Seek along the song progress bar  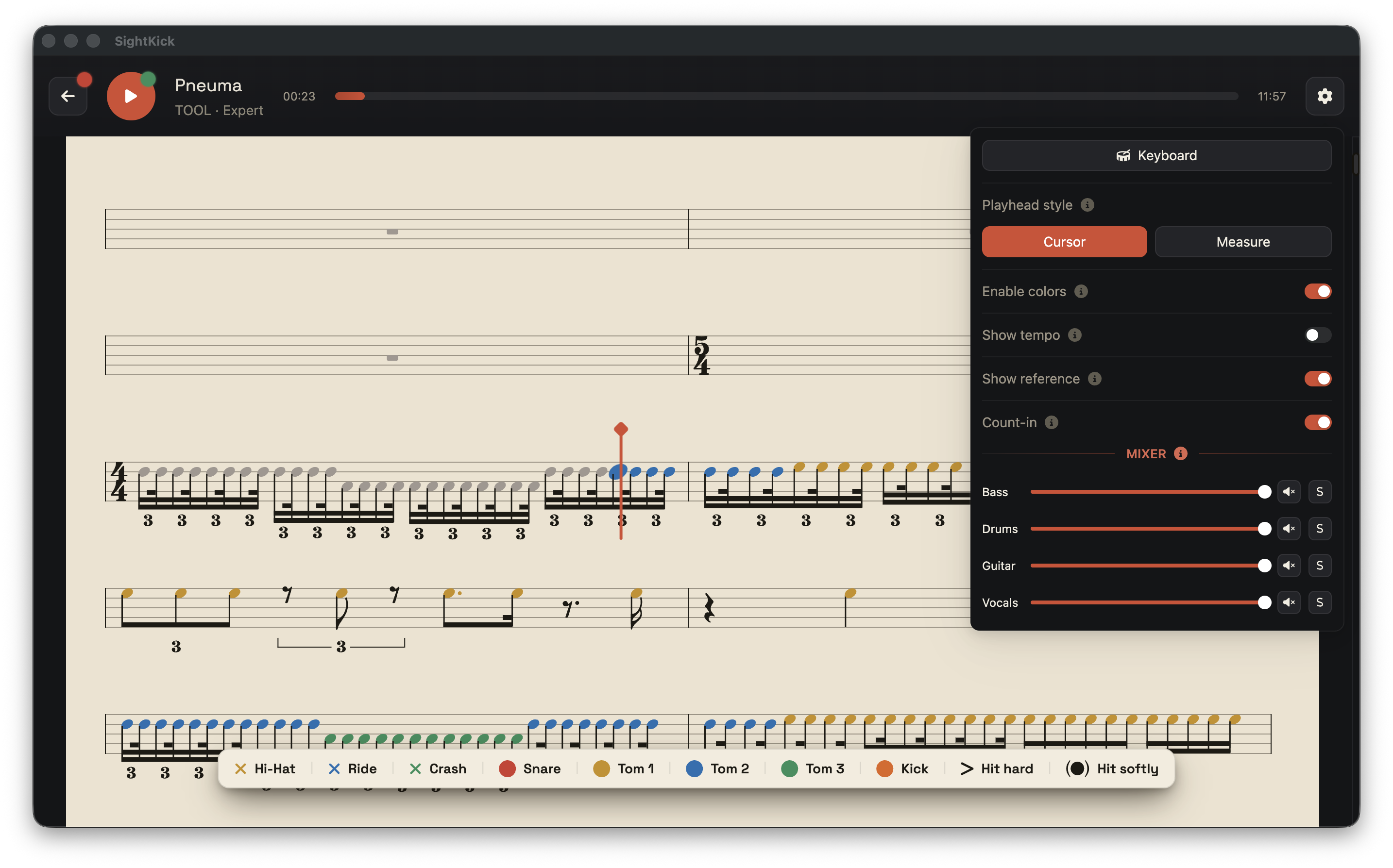pyautogui.click(x=786, y=96)
